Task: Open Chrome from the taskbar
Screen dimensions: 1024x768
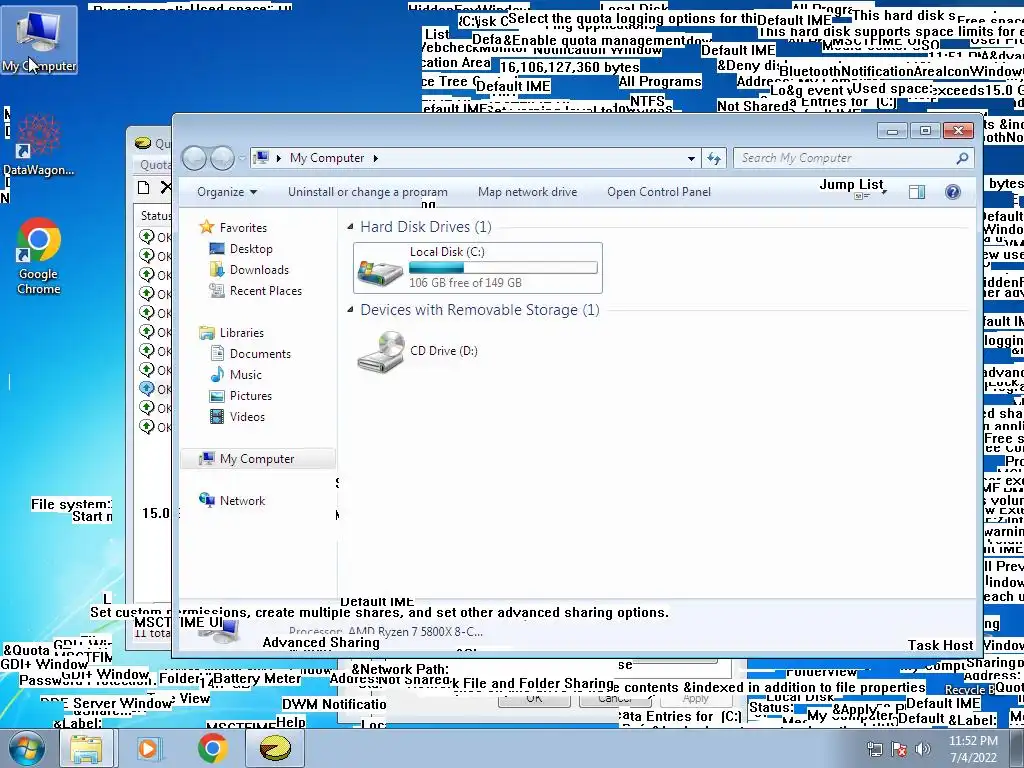Action: [x=213, y=748]
